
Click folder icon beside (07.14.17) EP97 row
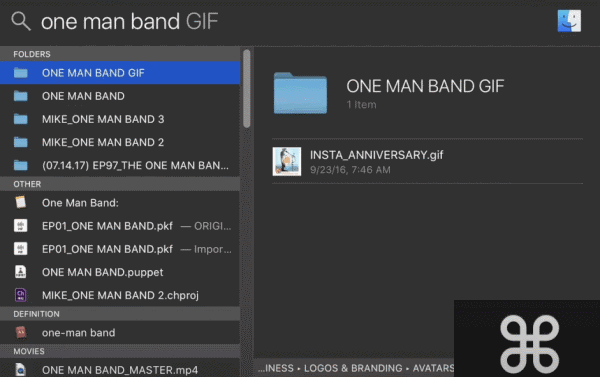21,165
